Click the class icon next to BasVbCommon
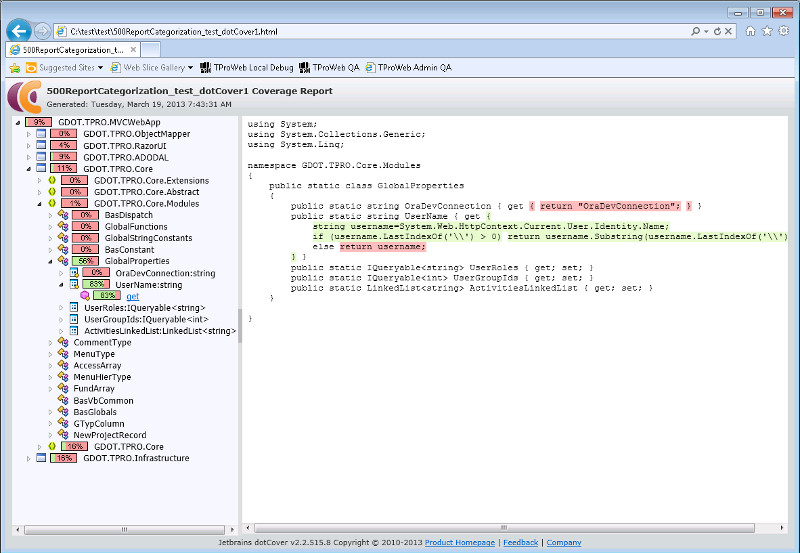800x553 pixels. 63,400
